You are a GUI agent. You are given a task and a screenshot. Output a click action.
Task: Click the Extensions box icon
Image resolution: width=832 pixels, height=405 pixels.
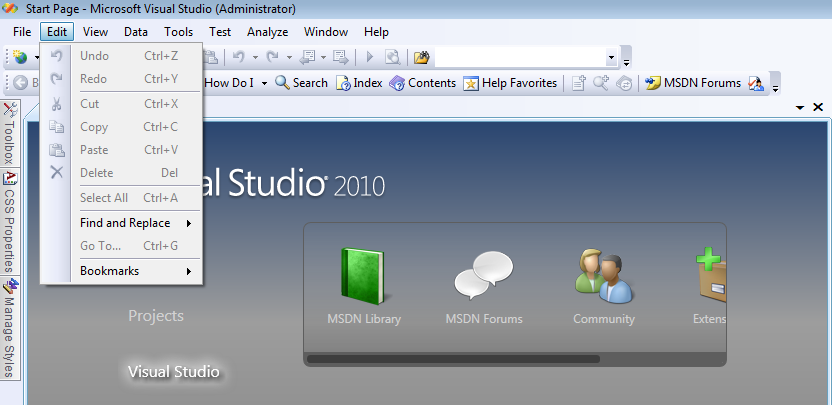pos(711,276)
